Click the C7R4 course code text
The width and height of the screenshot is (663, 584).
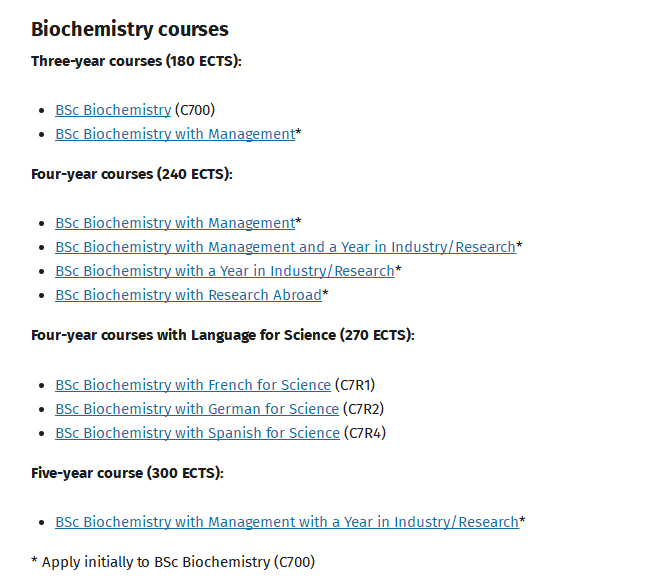(365, 433)
